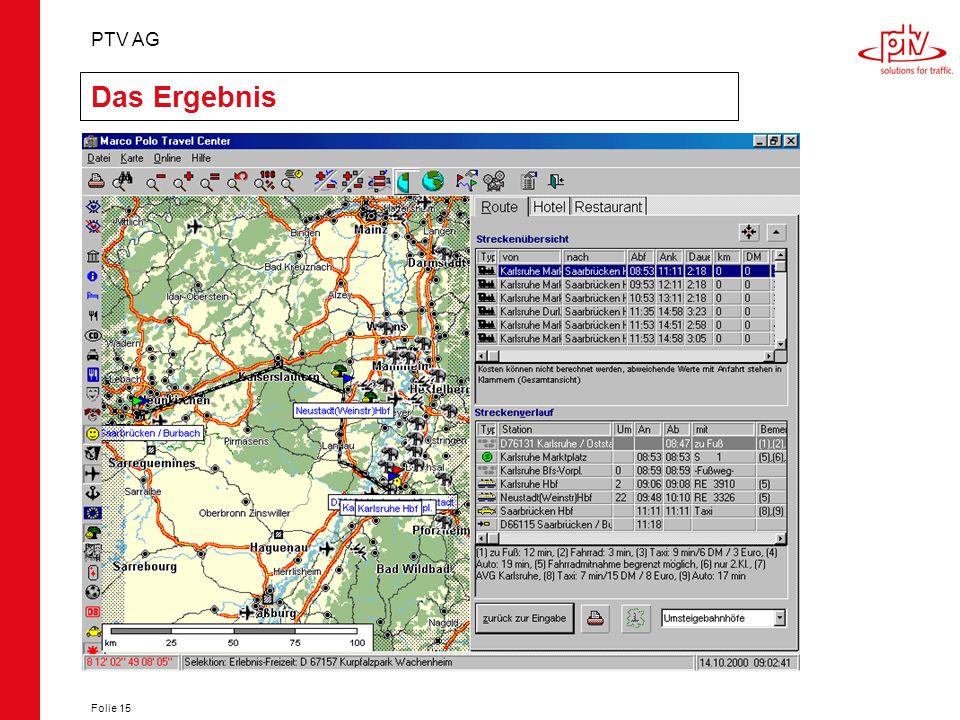Screen dimensions: 960x720
Task: Click Streckenübersicht horizontal scrollbar right arrow
Action: tap(769, 356)
